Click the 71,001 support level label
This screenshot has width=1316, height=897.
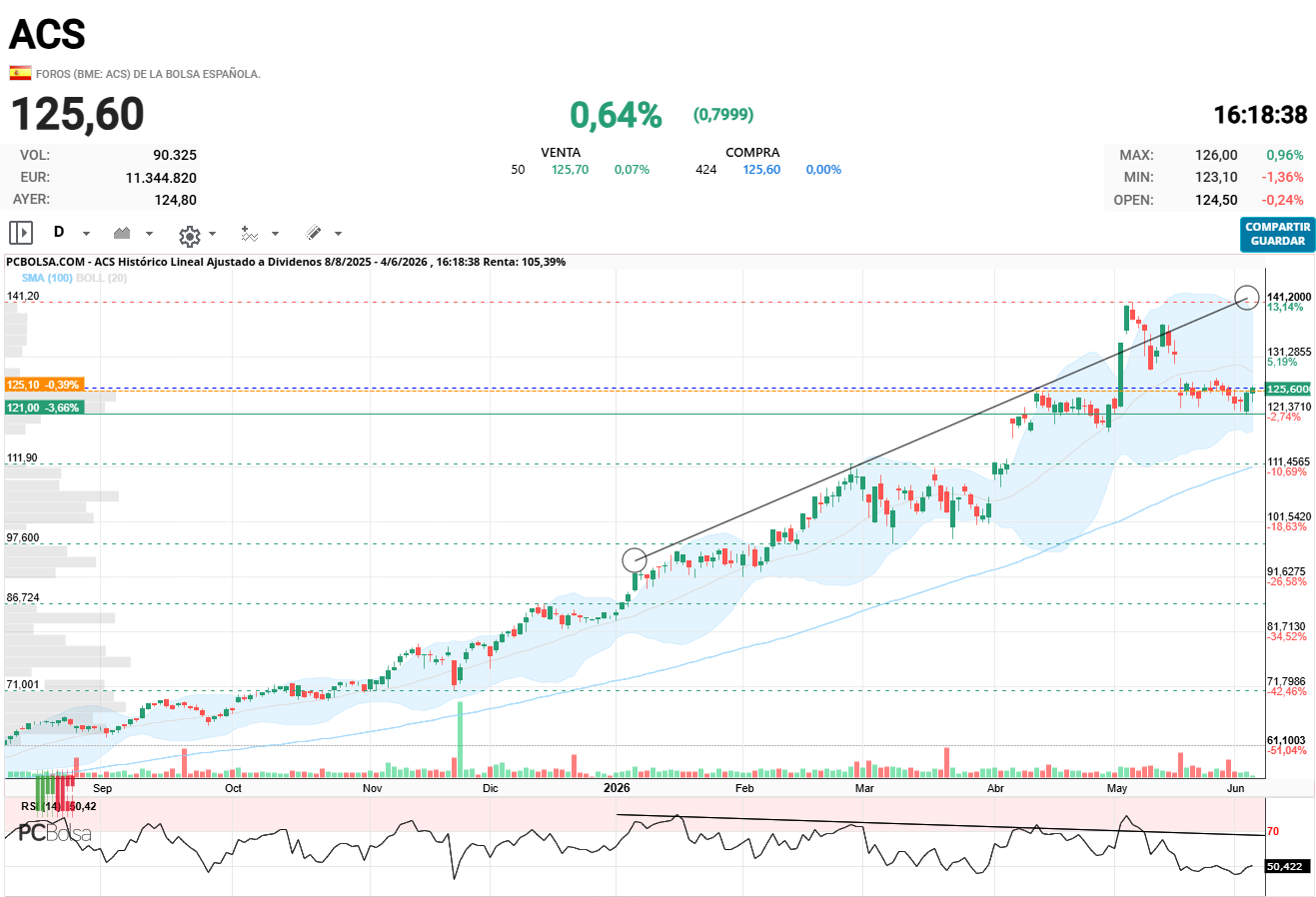(23, 684)
